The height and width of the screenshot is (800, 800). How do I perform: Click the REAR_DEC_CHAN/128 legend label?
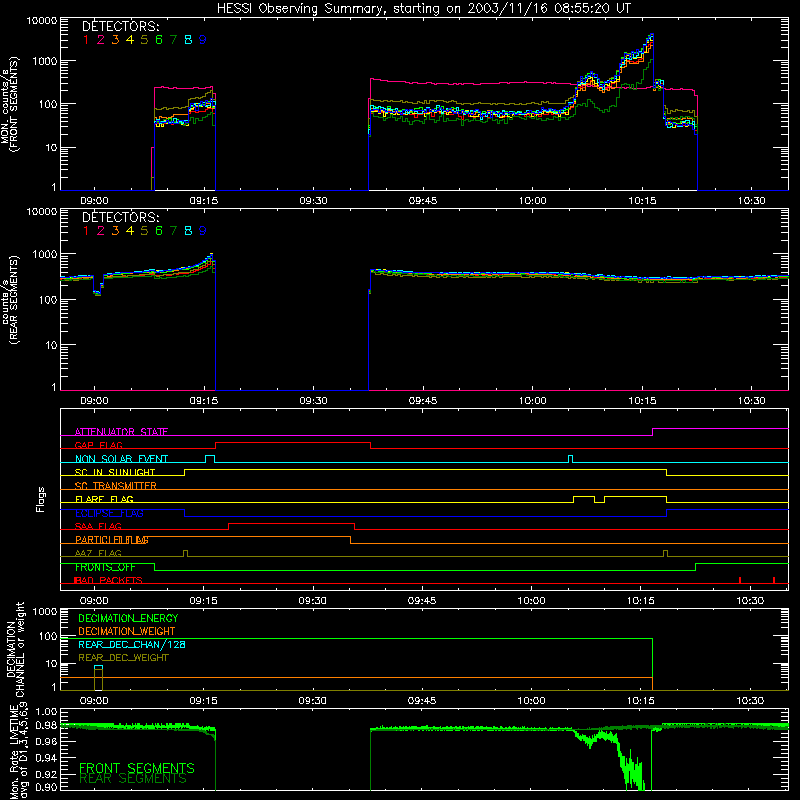pyautogui.click(x=132, y=644)
